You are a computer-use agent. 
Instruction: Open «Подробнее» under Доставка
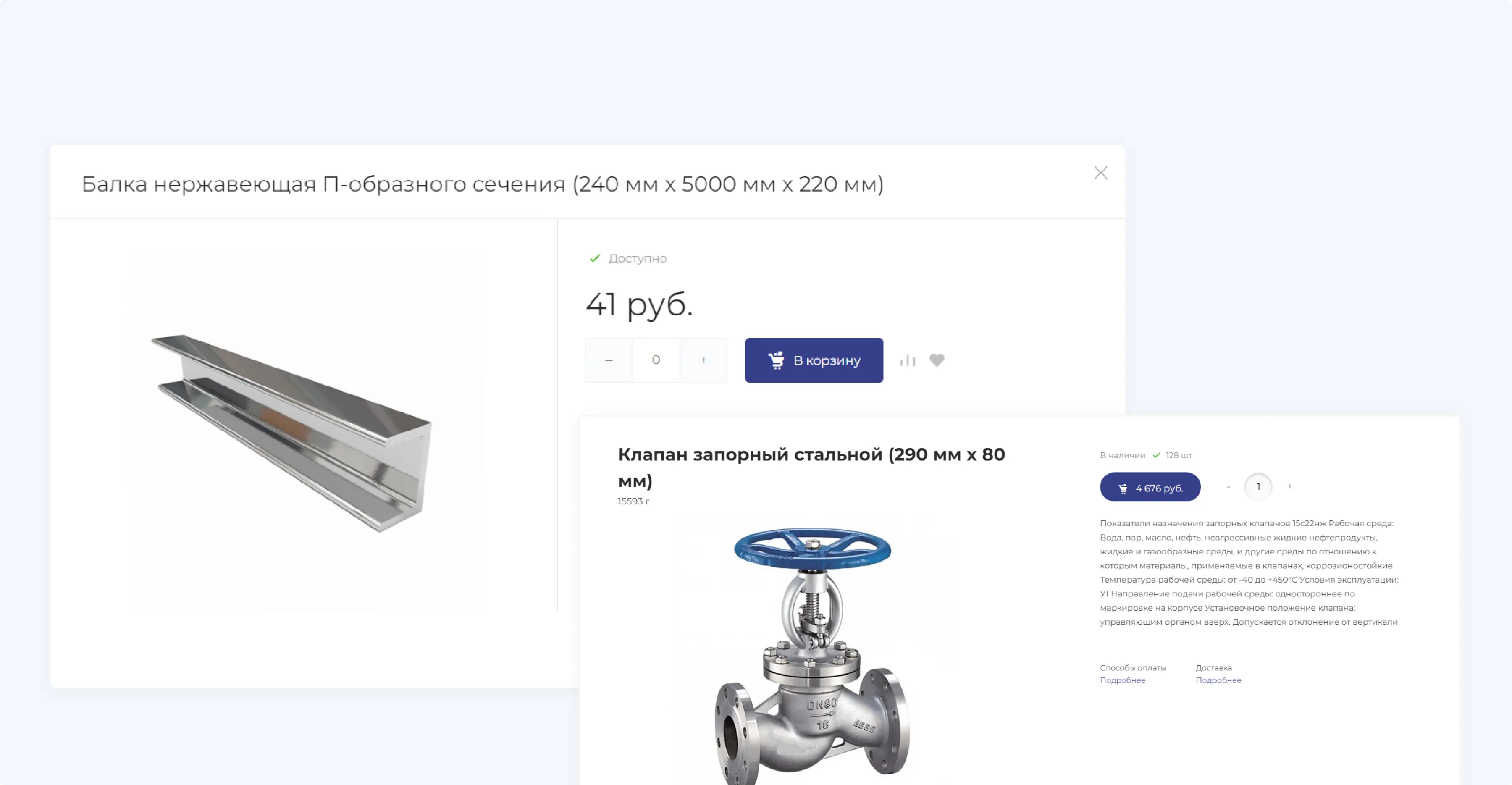(x=1218, y=680)
